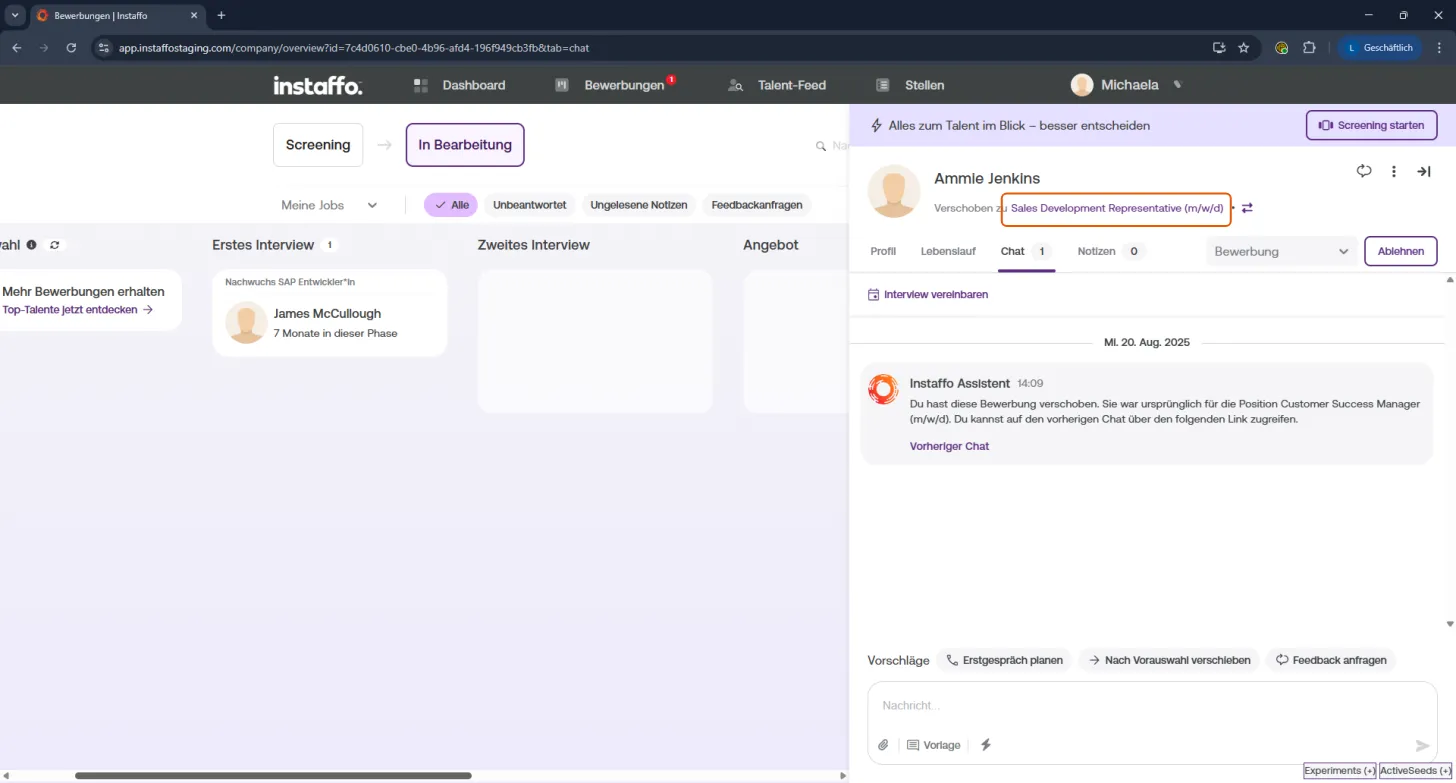Viewport: 1456px width, 783px height.
Task: Start screening with Screening starten button
Action: [1372, 126]
